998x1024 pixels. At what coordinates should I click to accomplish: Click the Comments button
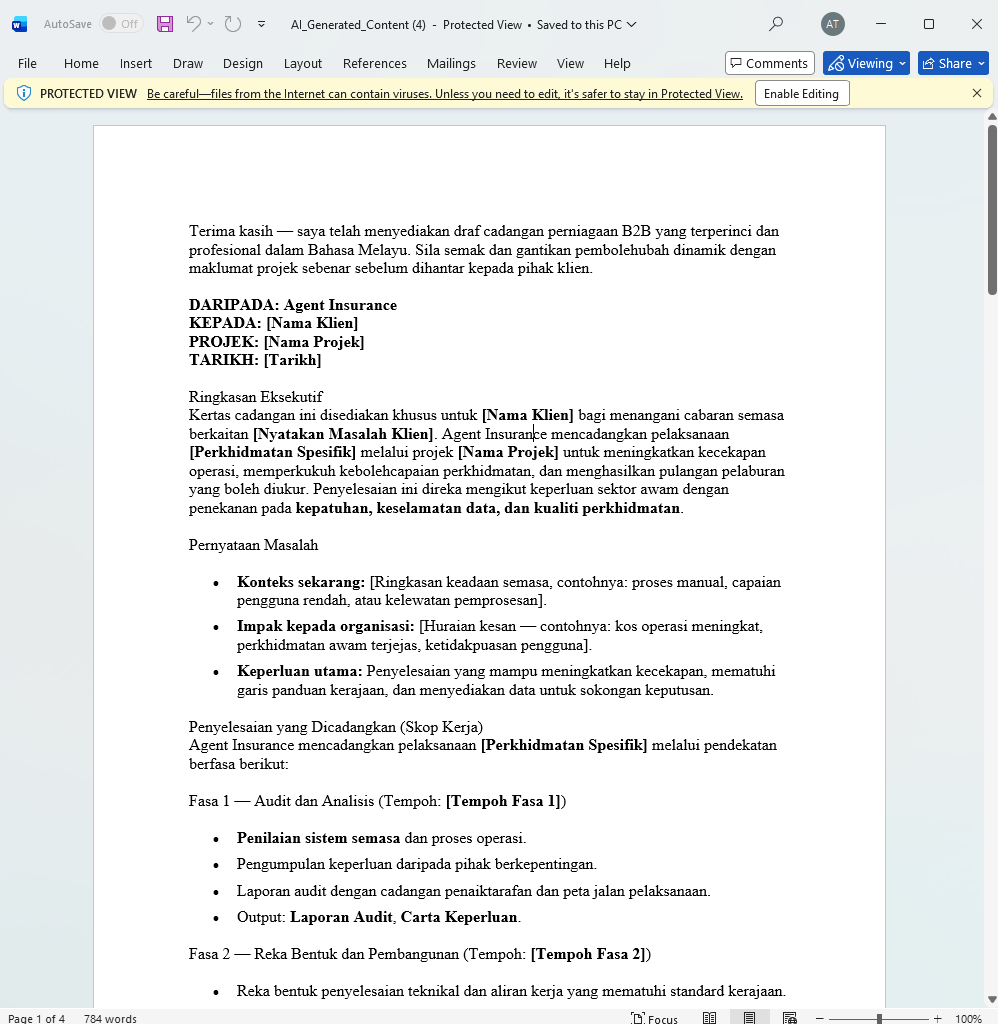pos(769,63)
